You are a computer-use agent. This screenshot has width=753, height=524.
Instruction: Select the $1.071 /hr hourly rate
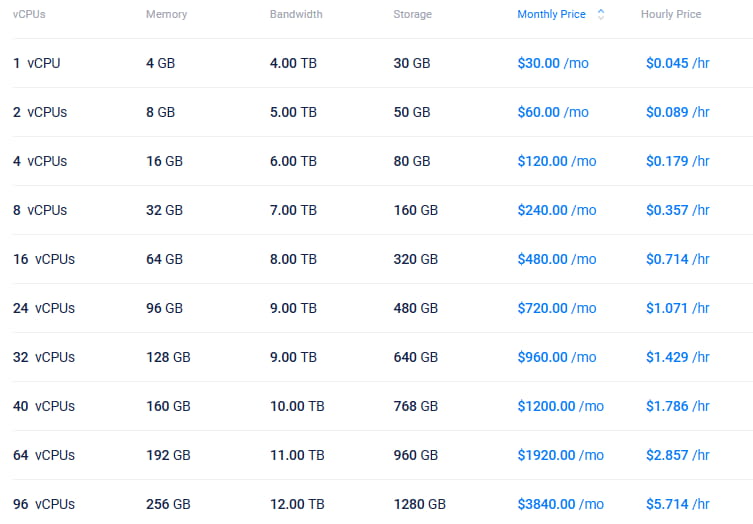click(x=677, y=308)
